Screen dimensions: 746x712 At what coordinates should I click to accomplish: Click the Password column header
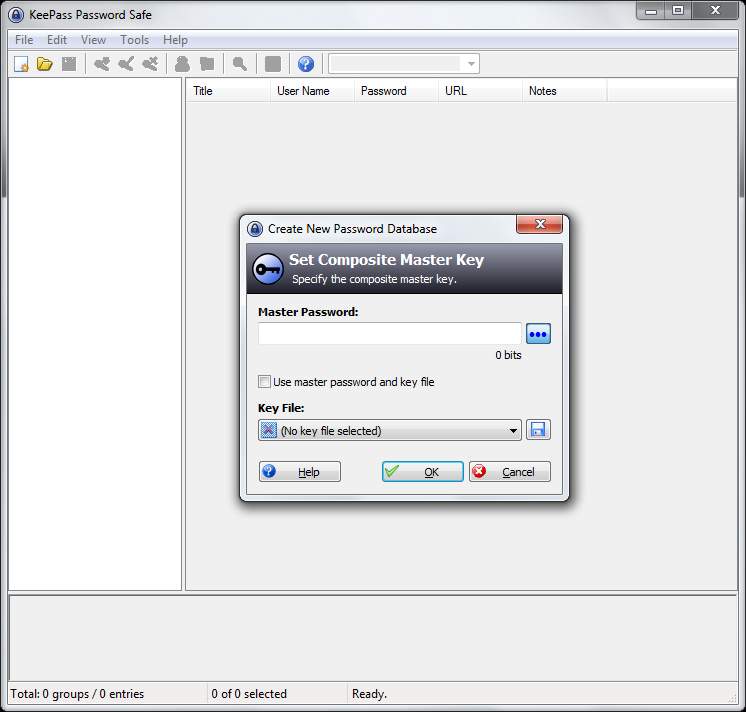pos(396,91)
